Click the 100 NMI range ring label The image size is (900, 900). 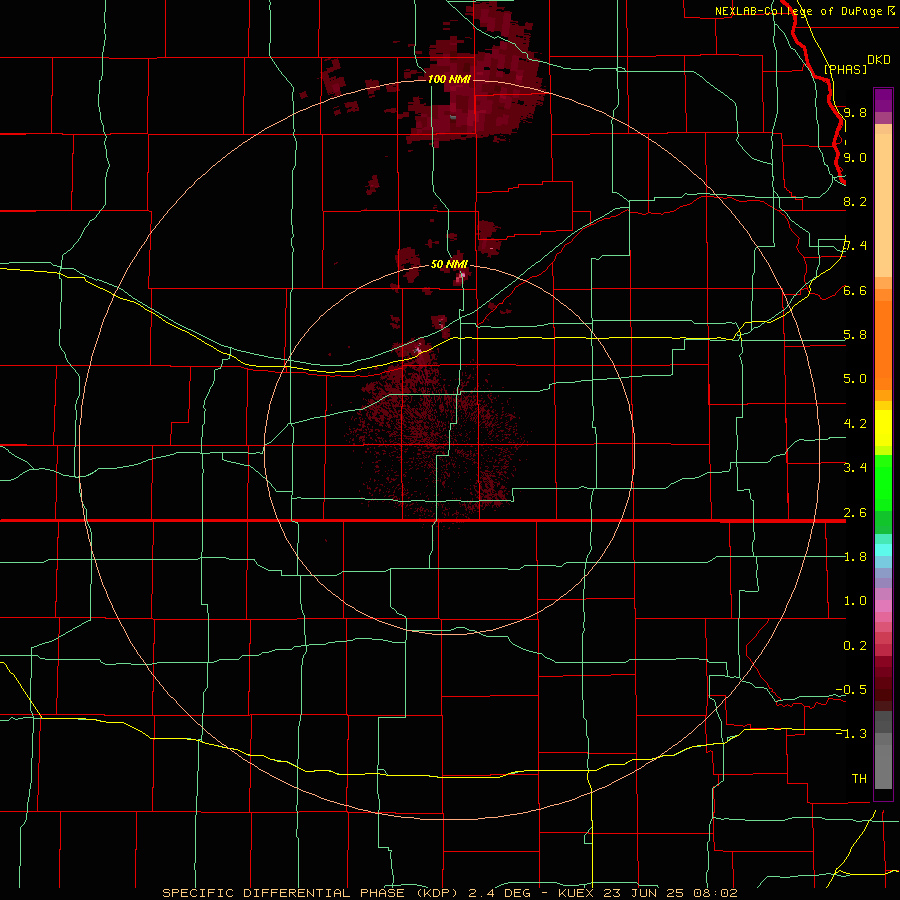pos(449,79)
